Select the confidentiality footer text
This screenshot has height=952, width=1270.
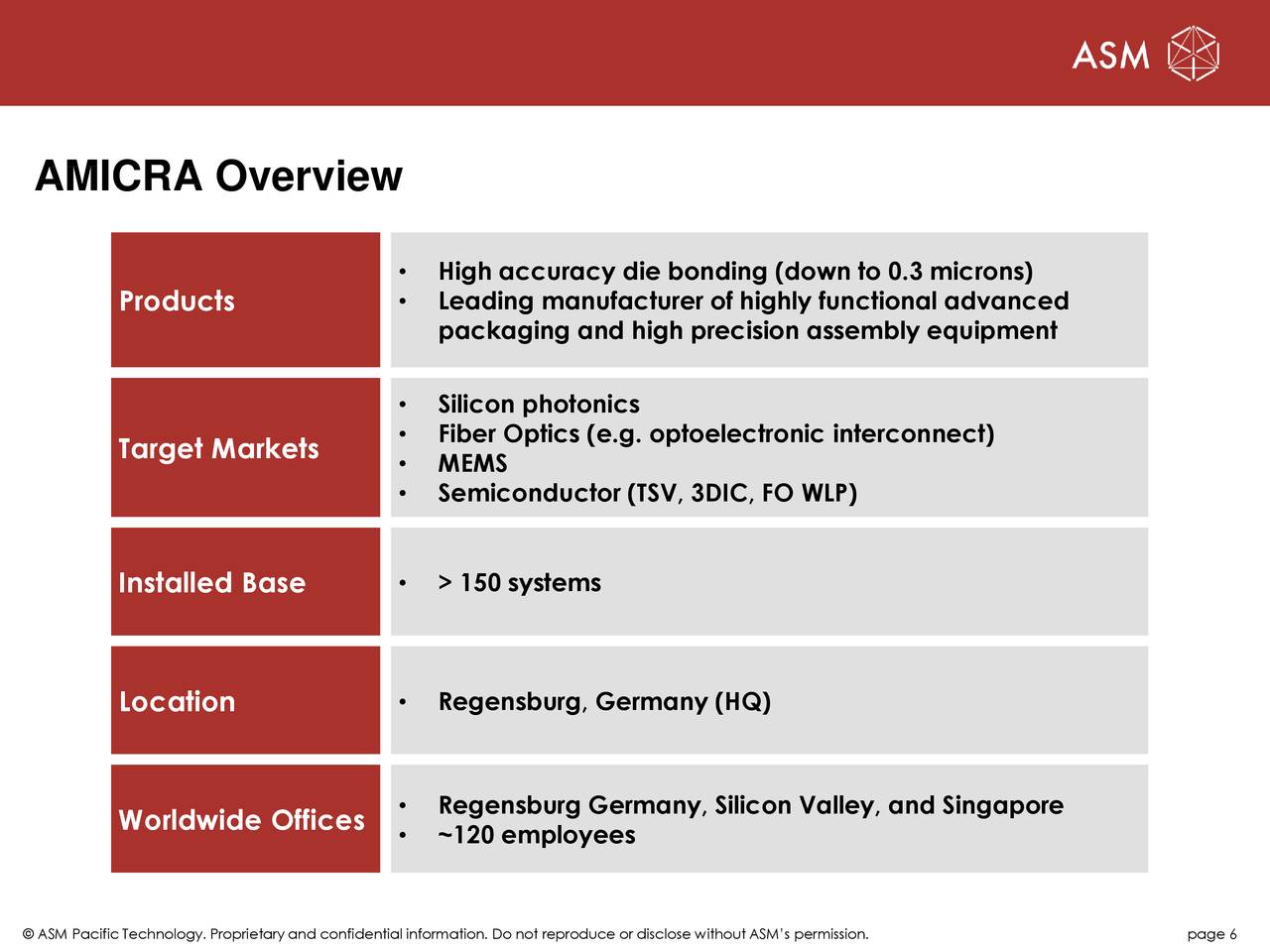click(446, 933)
